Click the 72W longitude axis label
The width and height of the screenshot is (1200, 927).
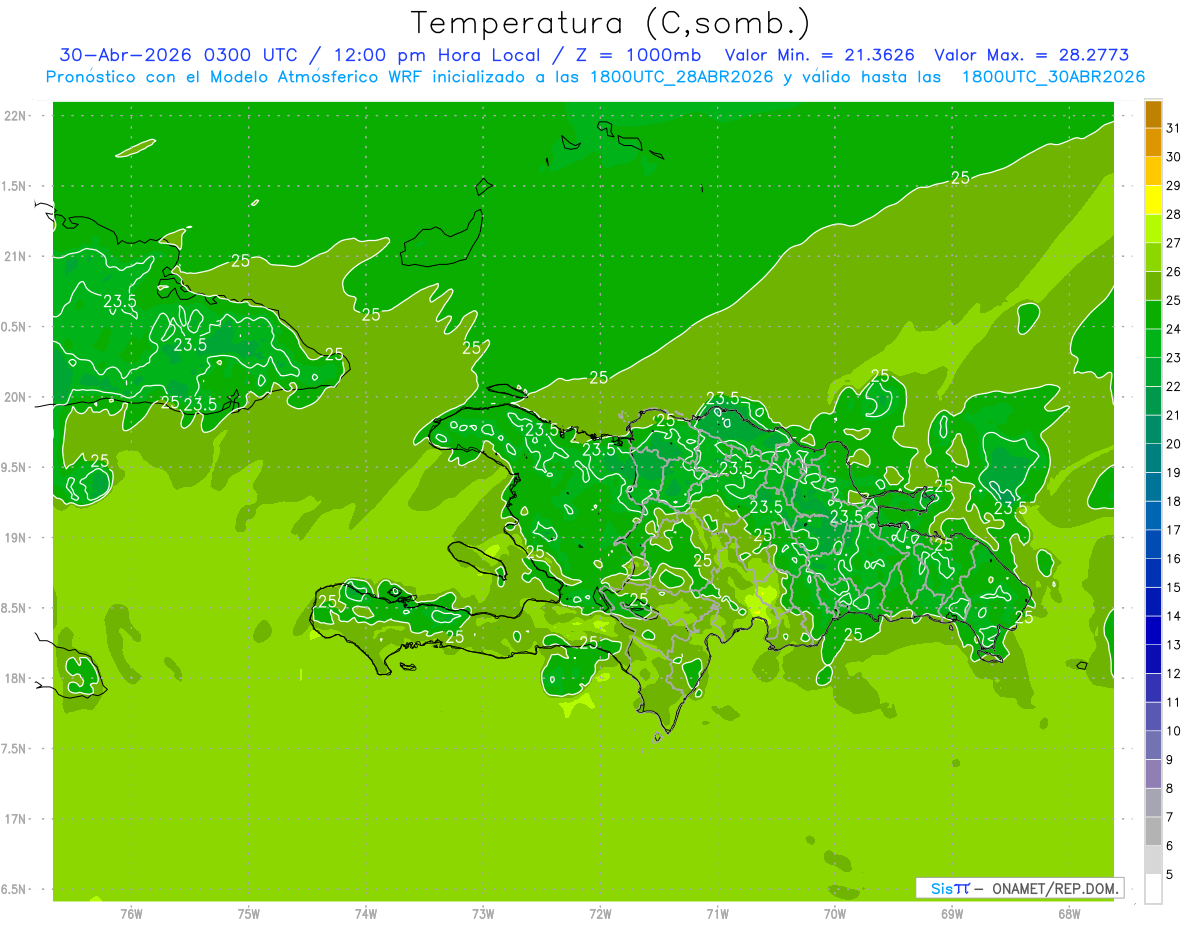pyautogui.click(x=600, y=914)
